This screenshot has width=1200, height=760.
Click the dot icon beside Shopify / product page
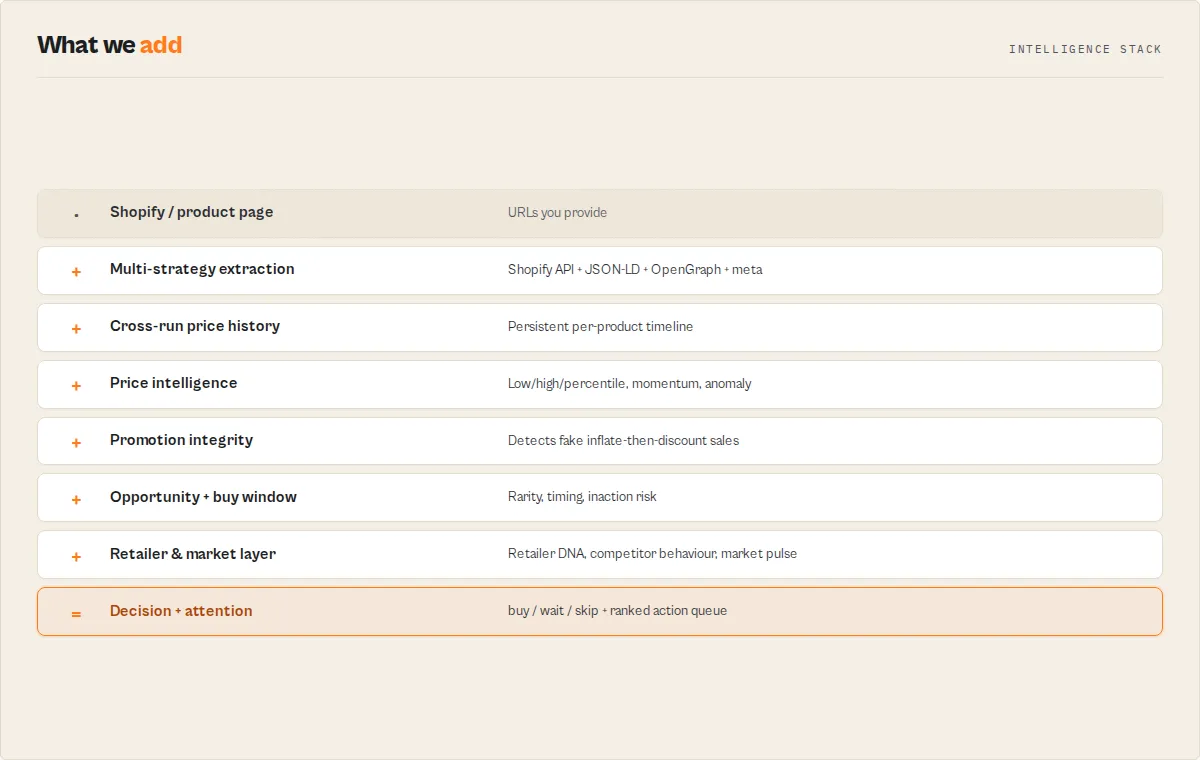(76, 215)
